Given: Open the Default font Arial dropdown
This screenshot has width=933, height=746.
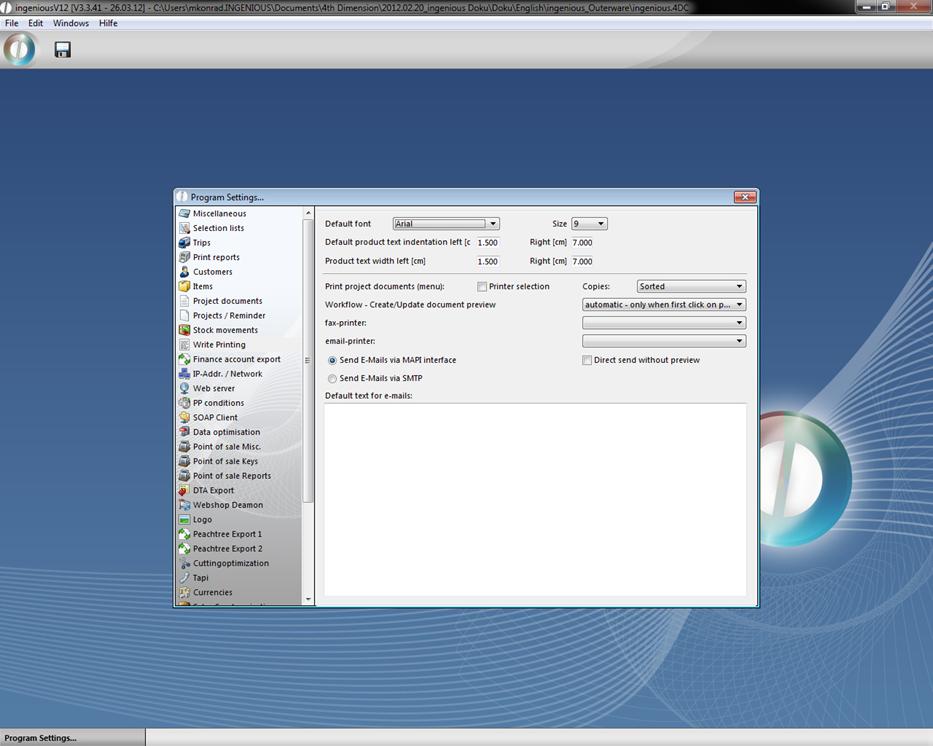Looking at the screenshot, I should 446,224.
